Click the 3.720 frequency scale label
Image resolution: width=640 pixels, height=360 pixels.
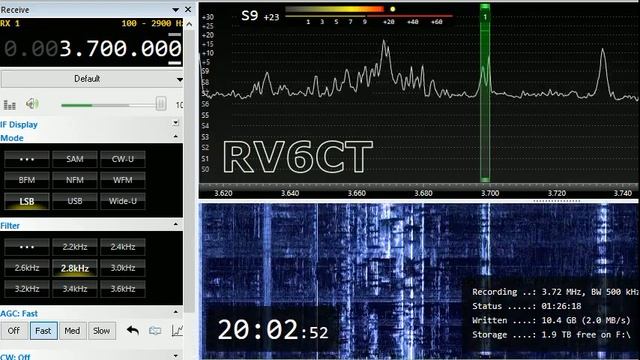click(556, 193)
